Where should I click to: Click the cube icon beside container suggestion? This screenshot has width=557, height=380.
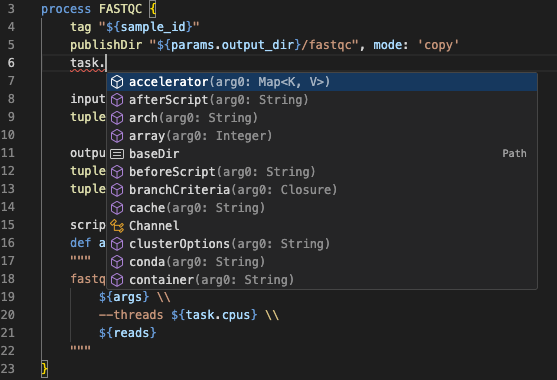(117, 280)
